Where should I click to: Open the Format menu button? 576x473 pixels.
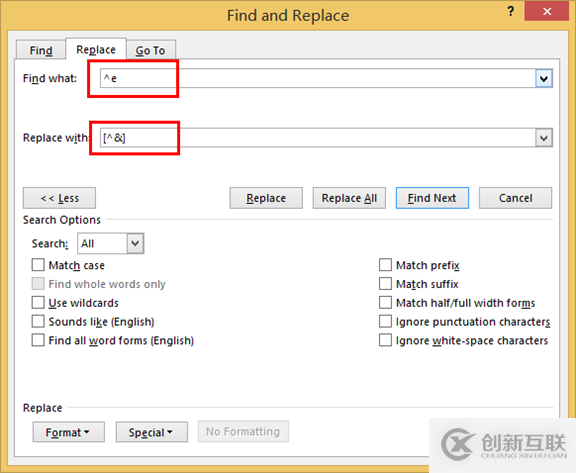tap(69, 432)
